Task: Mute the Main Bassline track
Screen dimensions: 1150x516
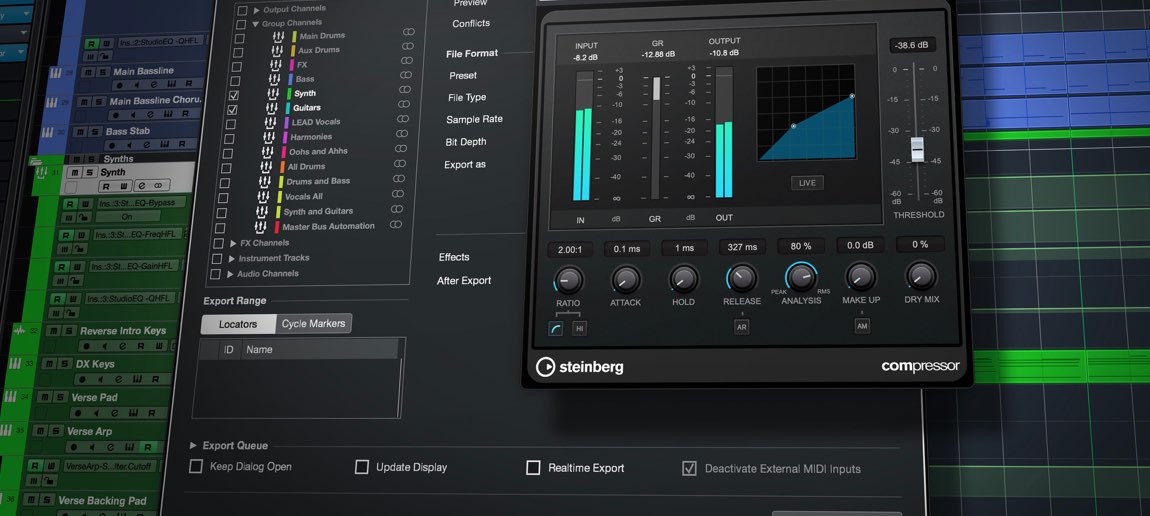Action: point(88,72)
